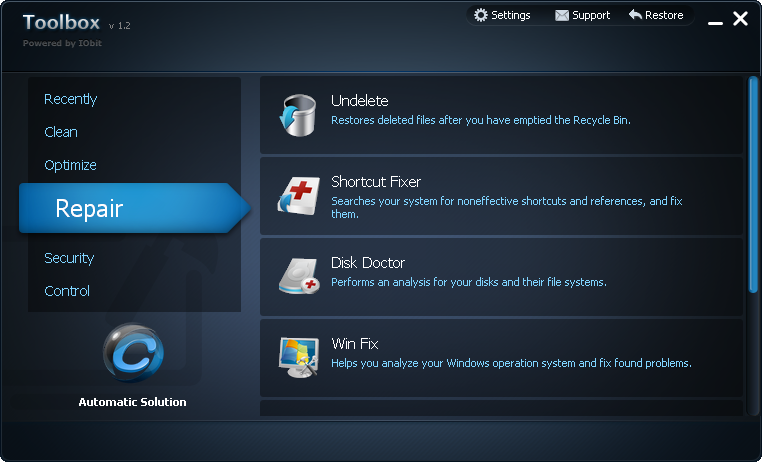Click the Win Fix monitor icon
The height and width of the screenshot is (462, 762).
tap(299, 358)
